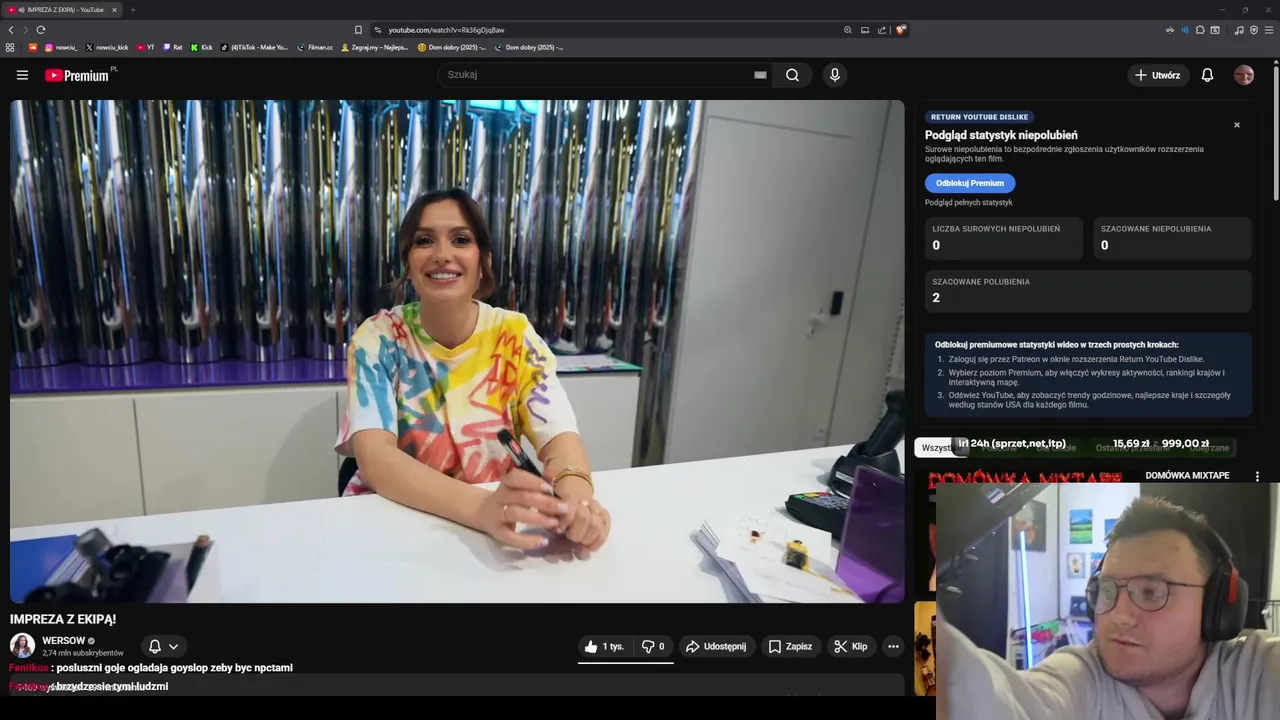Screen dimensions: 1280x720
Task: Open the nowciu_ Instagram bookmark
Action: (x=60, y=47)
